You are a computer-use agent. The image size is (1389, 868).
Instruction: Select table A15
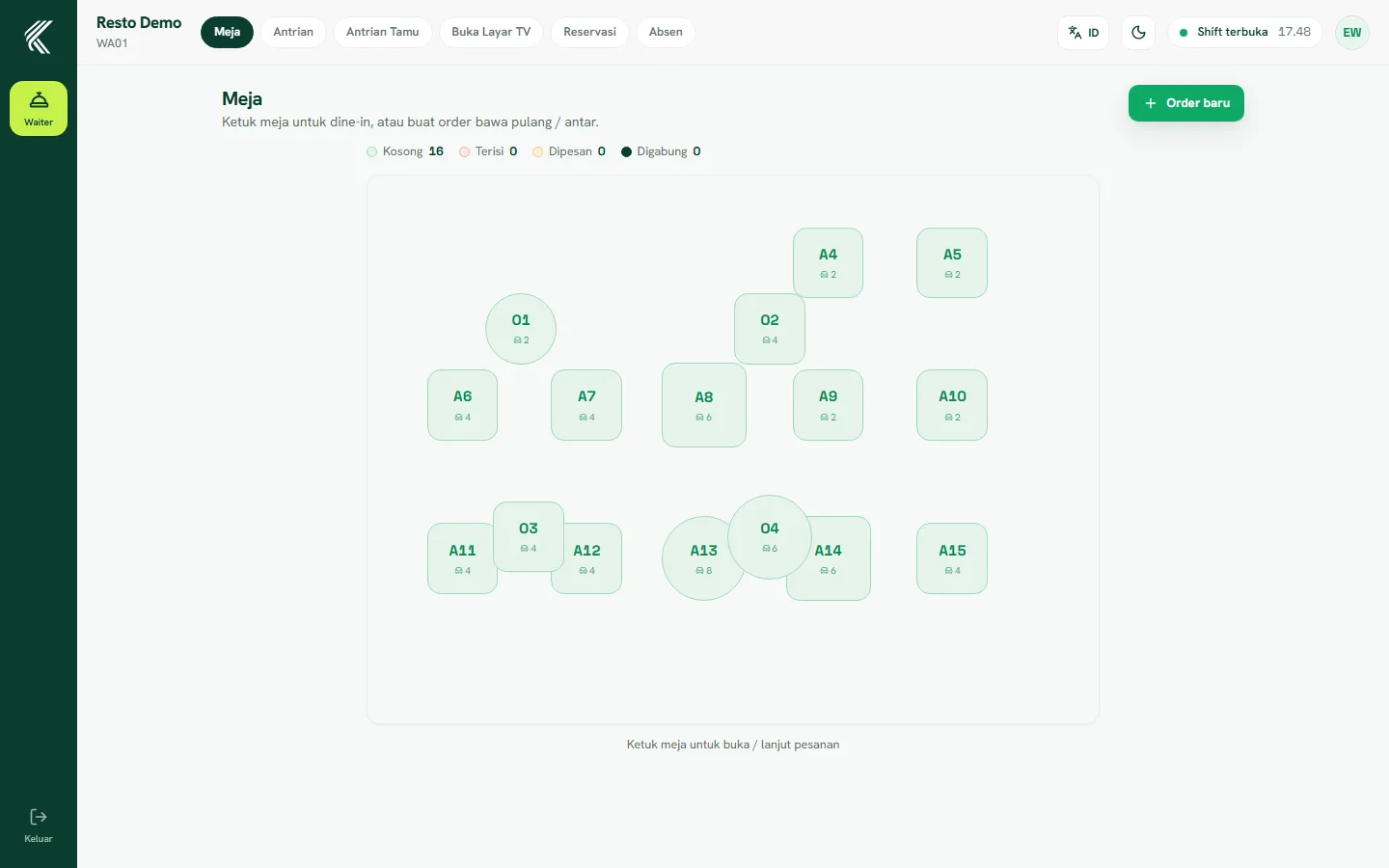(952, 558)
